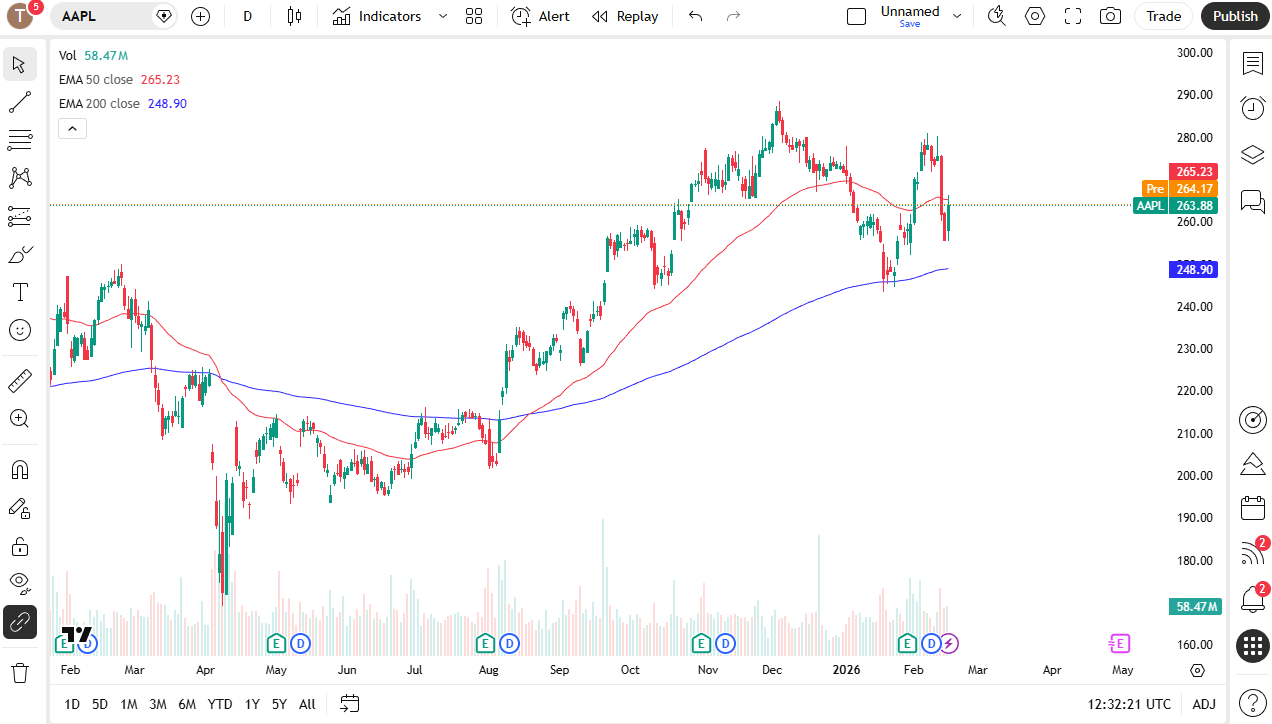The width and height of the screenshot is (1272, 724).
Task: Click the Trade button
Action: pos(1163,16)
